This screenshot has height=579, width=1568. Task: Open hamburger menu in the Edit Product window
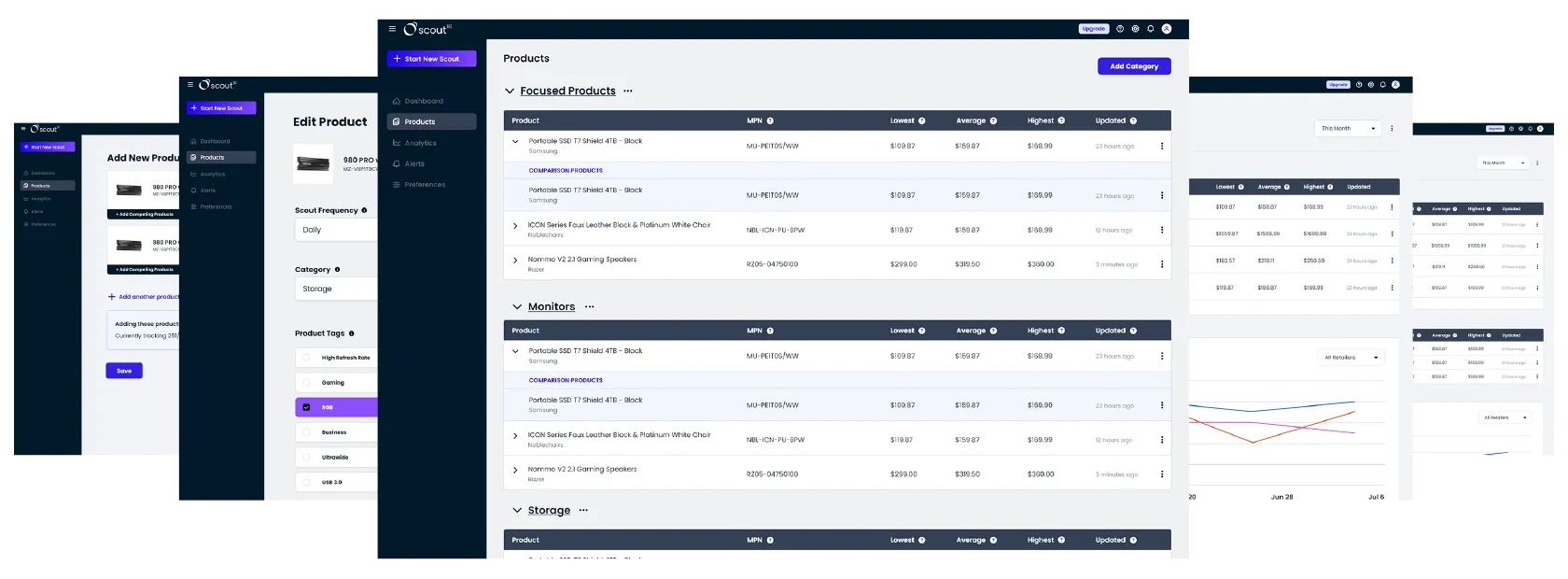coord(190,85)
